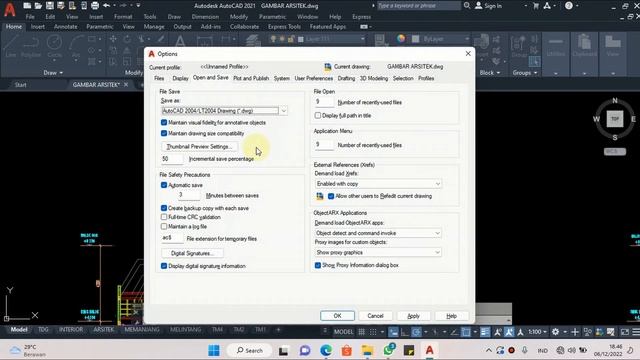Open WhatsApp from the taskbar
The height and width of the screenshot is (360, 640).
point(389,350)
